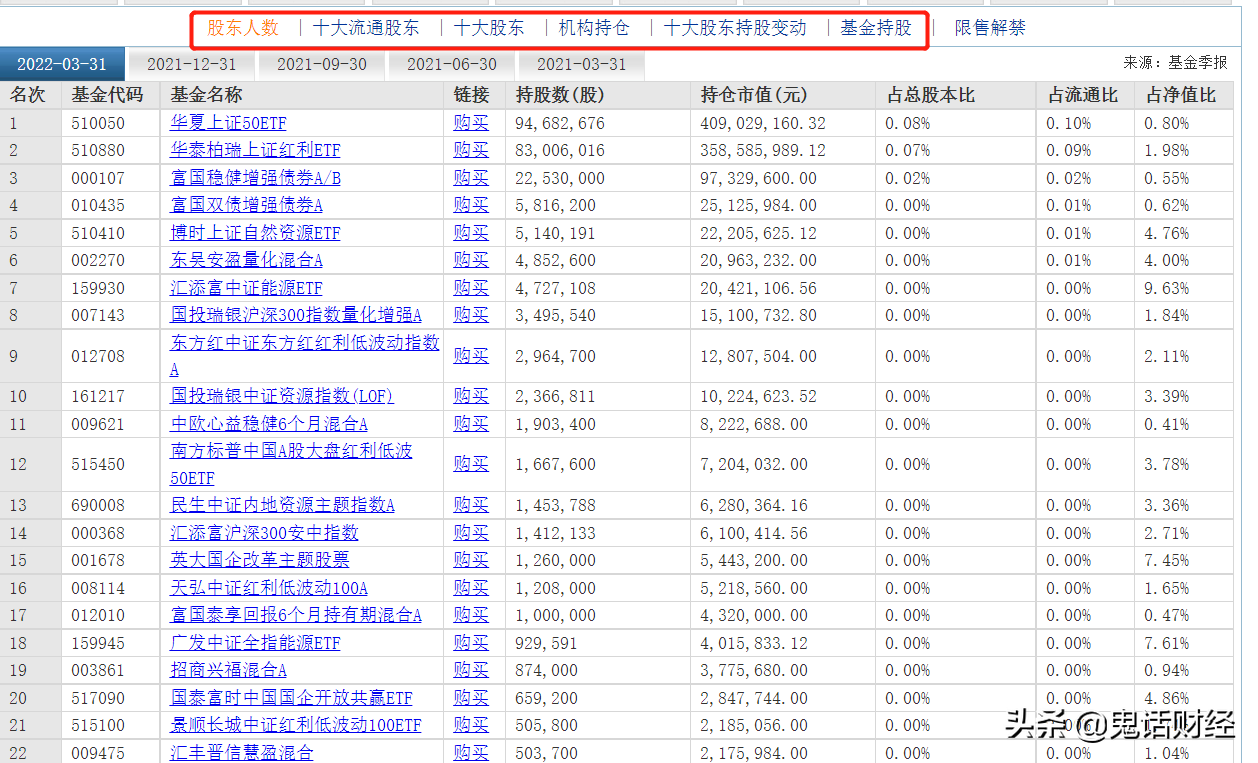Switch to 2021-03-31 report date
Image resolution: width=1258 pixels, height=763 pixels.
click(x=582, y=64)
